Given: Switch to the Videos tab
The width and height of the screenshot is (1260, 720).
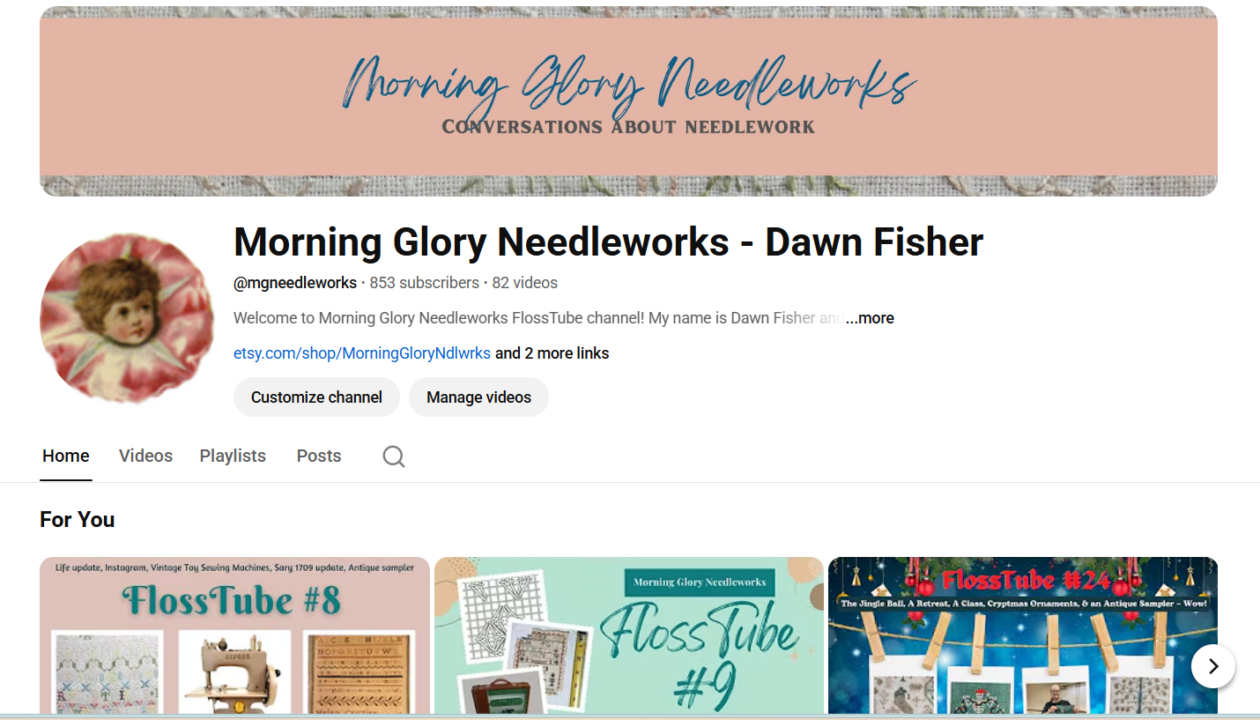Looking at the screenshot, I should point(146,456).
